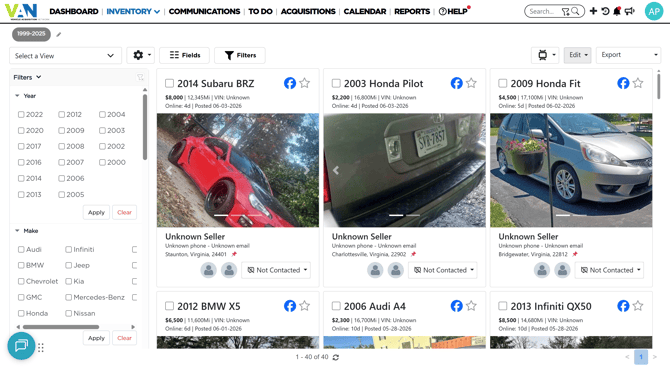Click the clear-filter funnel icon in Filters panel
The height and width of the screenshot is (367, 670).
click(140, 77)
